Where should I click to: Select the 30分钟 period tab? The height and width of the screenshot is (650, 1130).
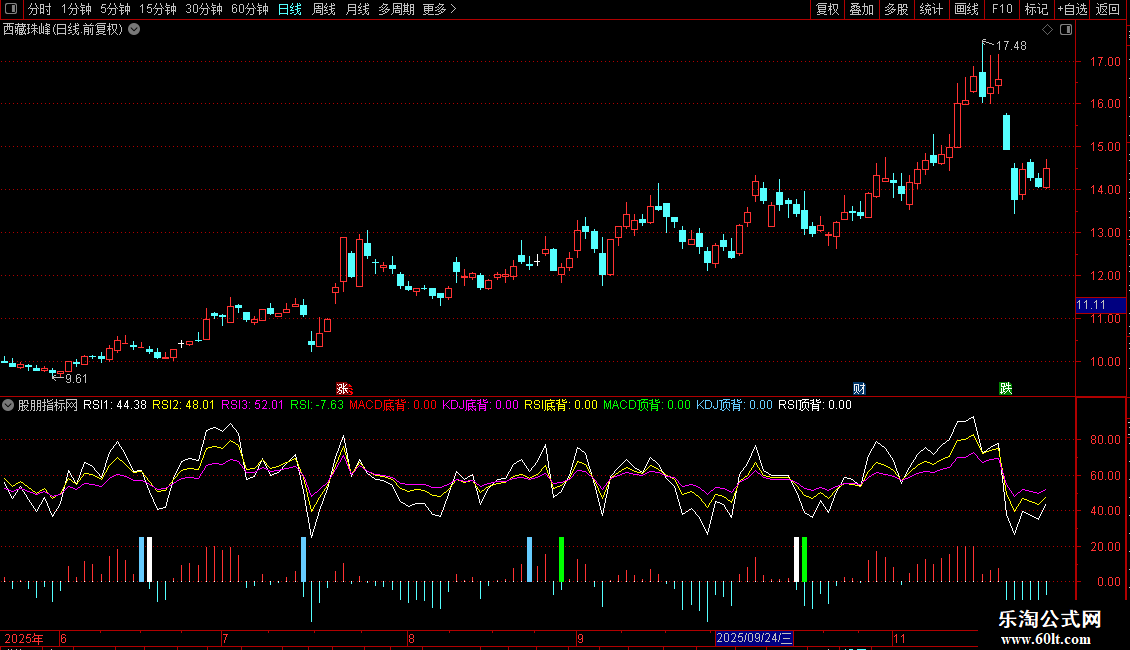pyautogui.click(x=204, y=9)
